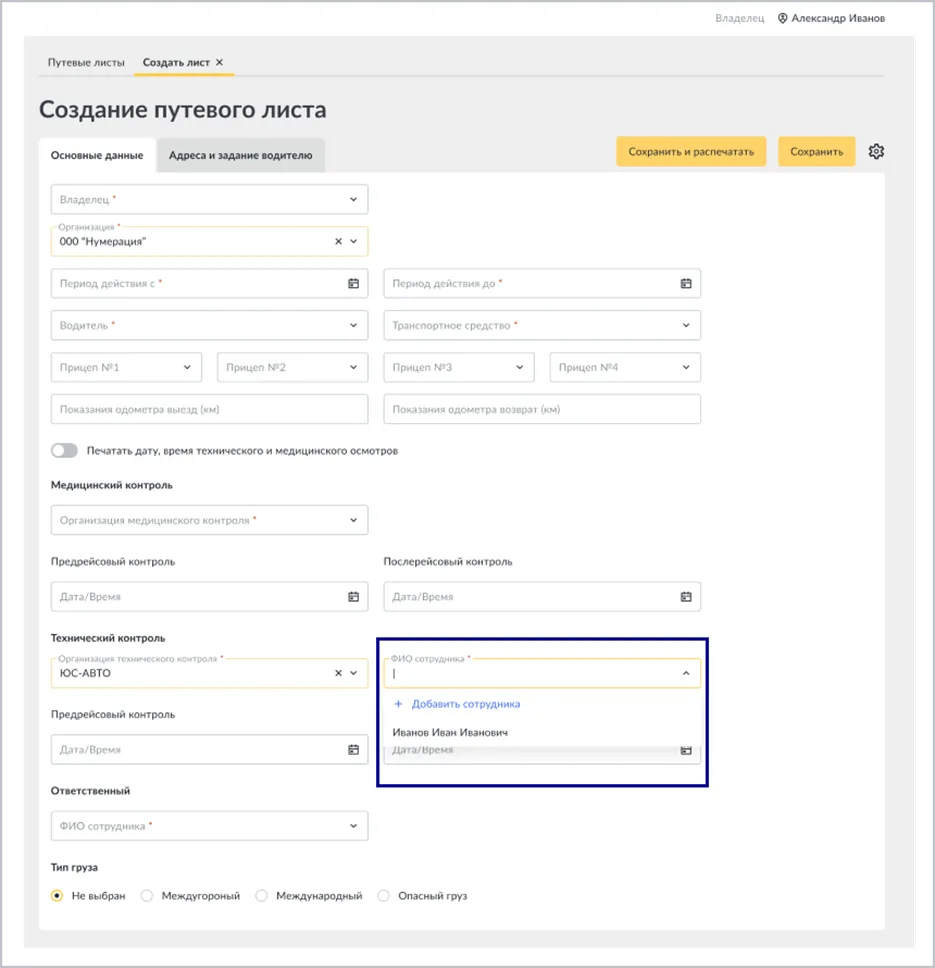Click the Владелец role label in header
The width and height of the screenshot is (935, 968).
click(x=739, y=19)
